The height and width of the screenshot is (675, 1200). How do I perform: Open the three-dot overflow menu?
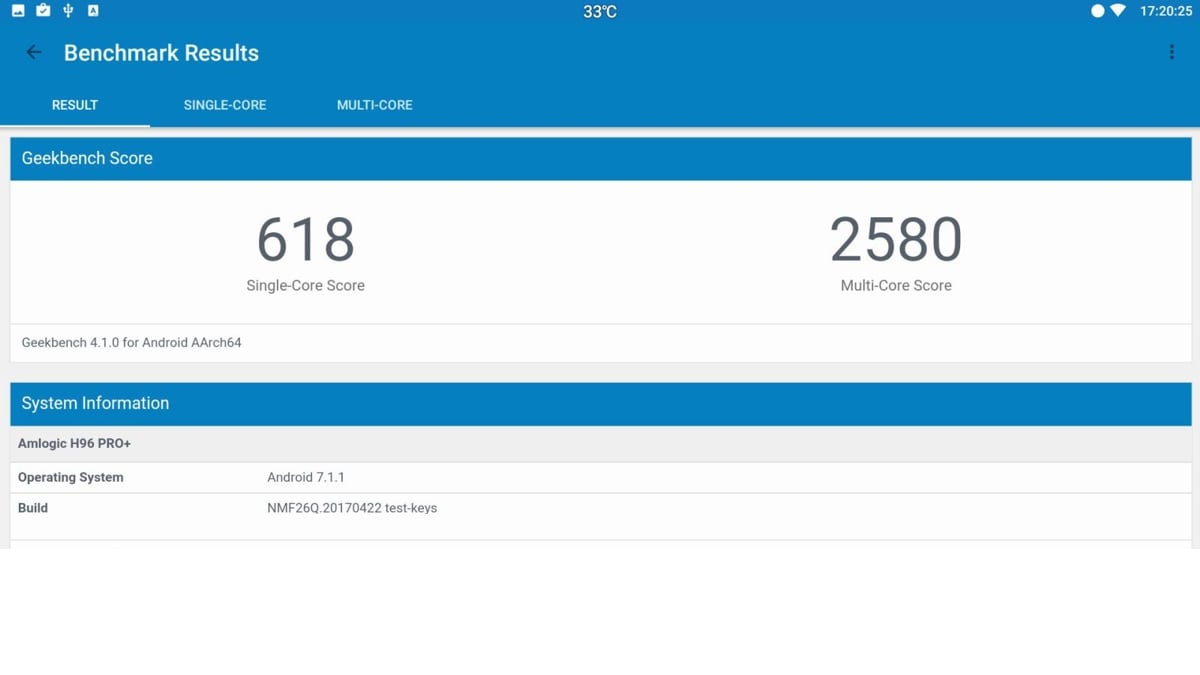click(x=1171, y=51)
